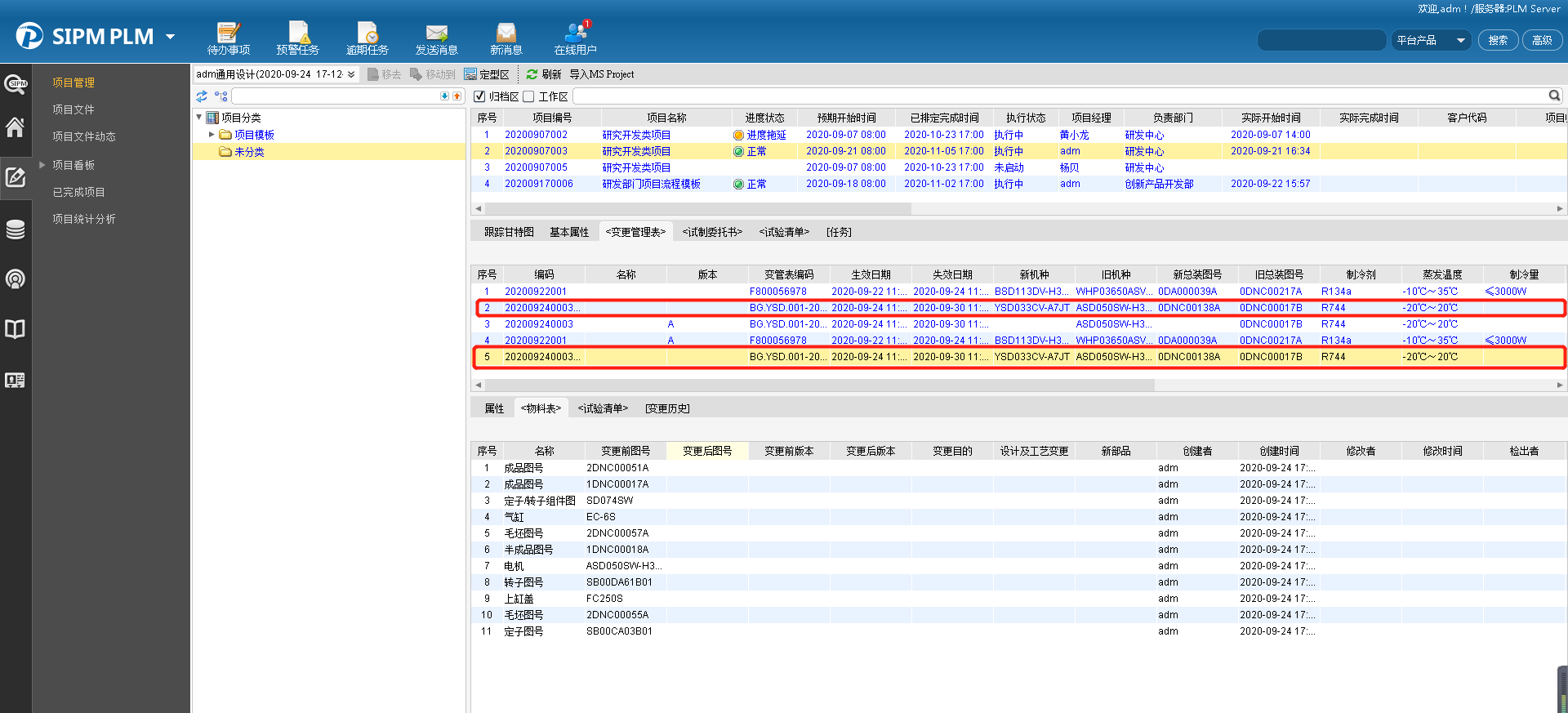Open the 平台产品 dropdown
The image size is (1568, 713).
pos(1431,40)
